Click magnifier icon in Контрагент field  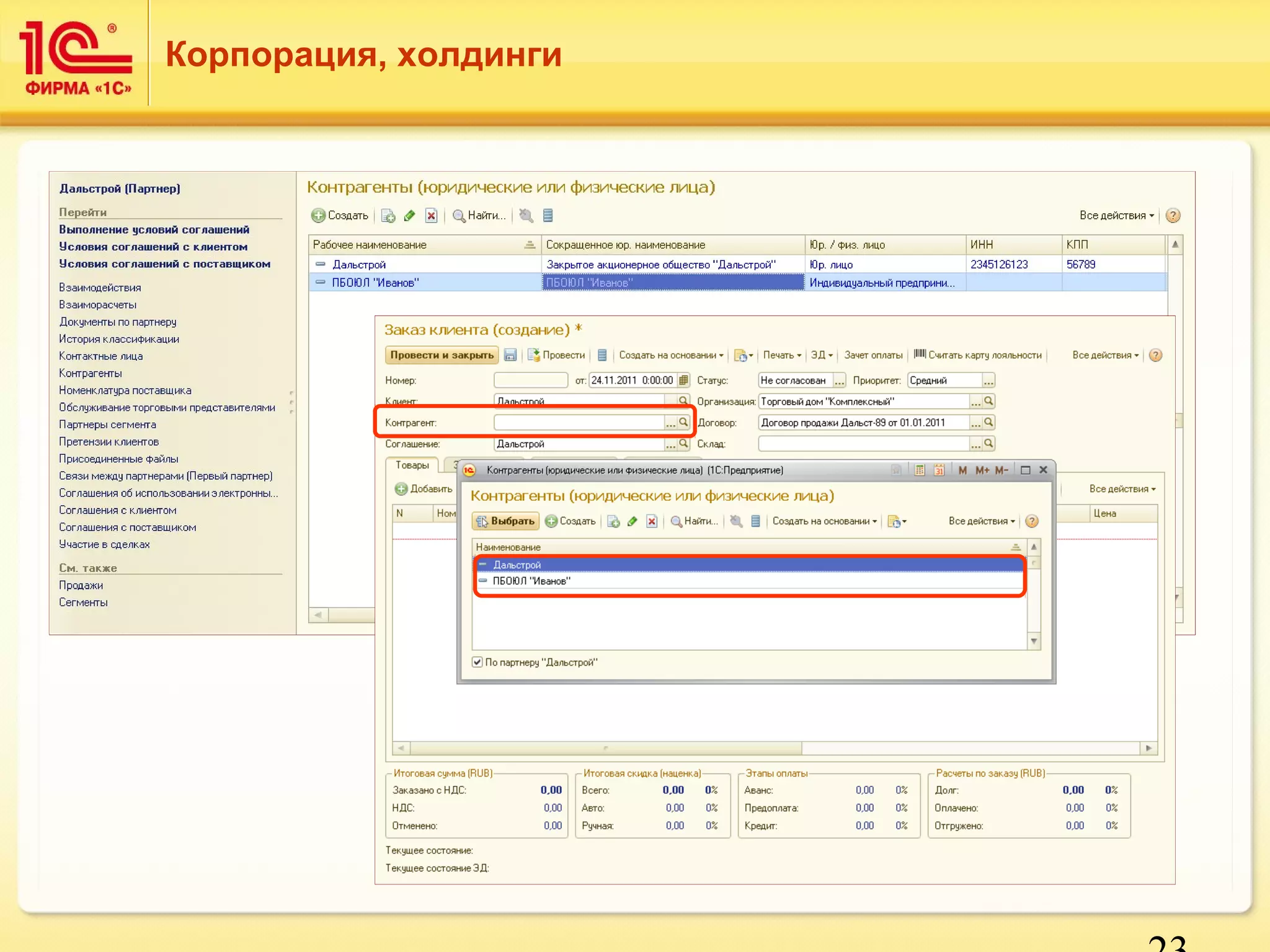click(x=683, y=422)
